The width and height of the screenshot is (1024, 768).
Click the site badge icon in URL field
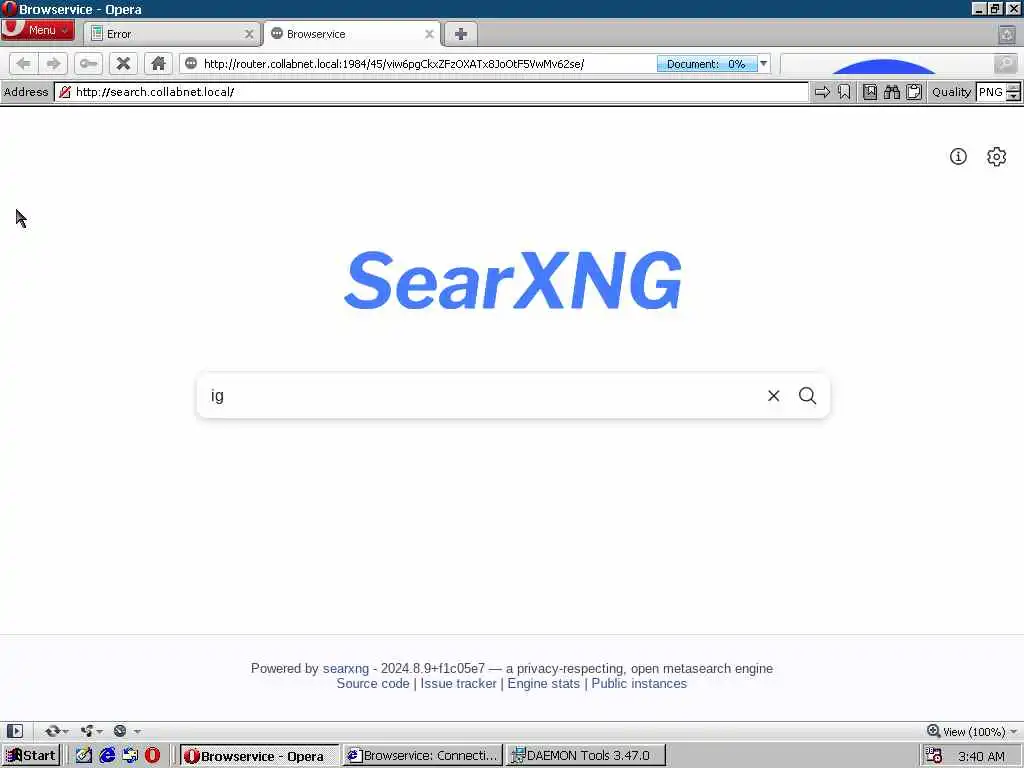point(191,63)
